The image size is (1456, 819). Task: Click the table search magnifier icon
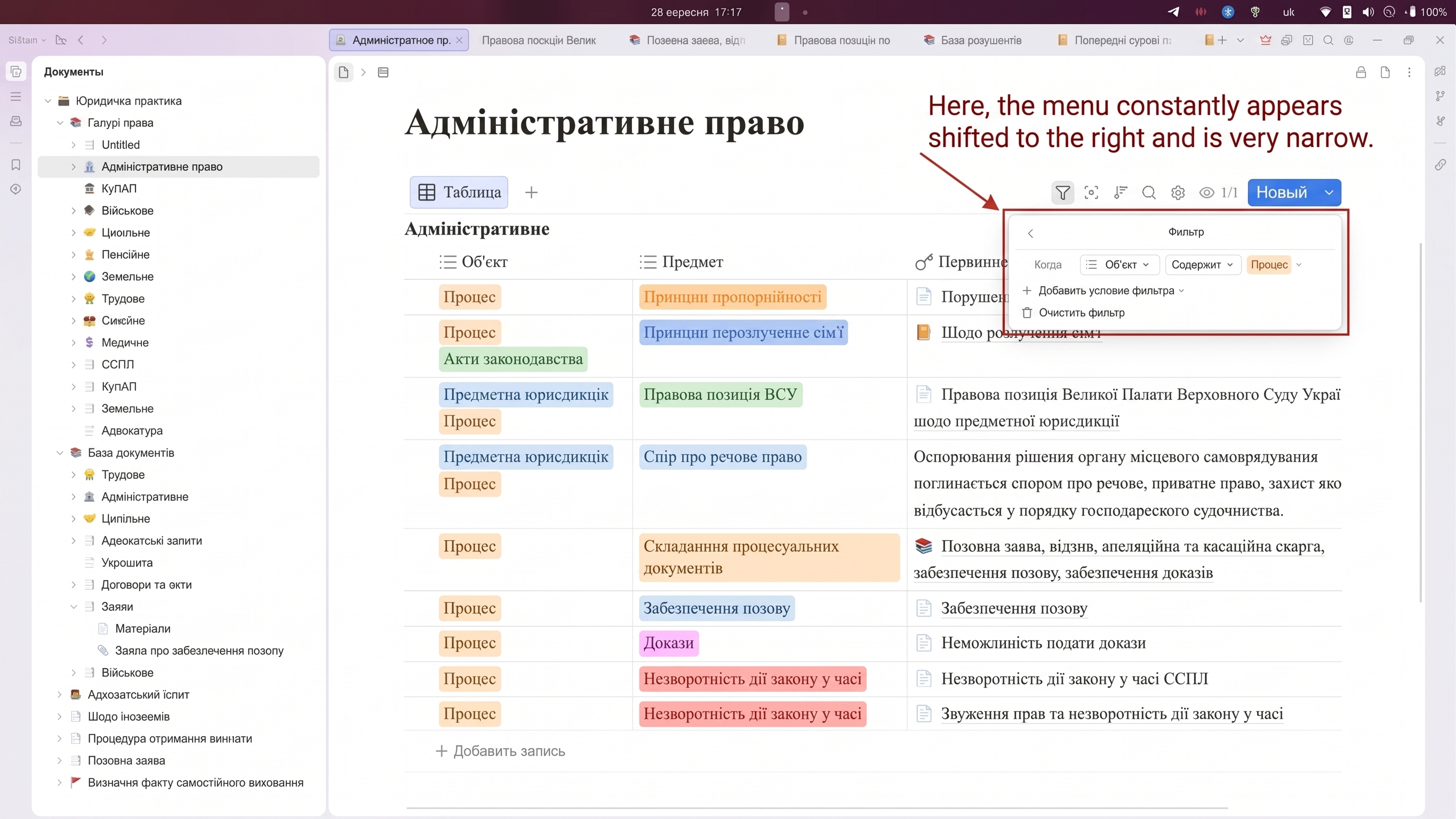coord(1148,192)
